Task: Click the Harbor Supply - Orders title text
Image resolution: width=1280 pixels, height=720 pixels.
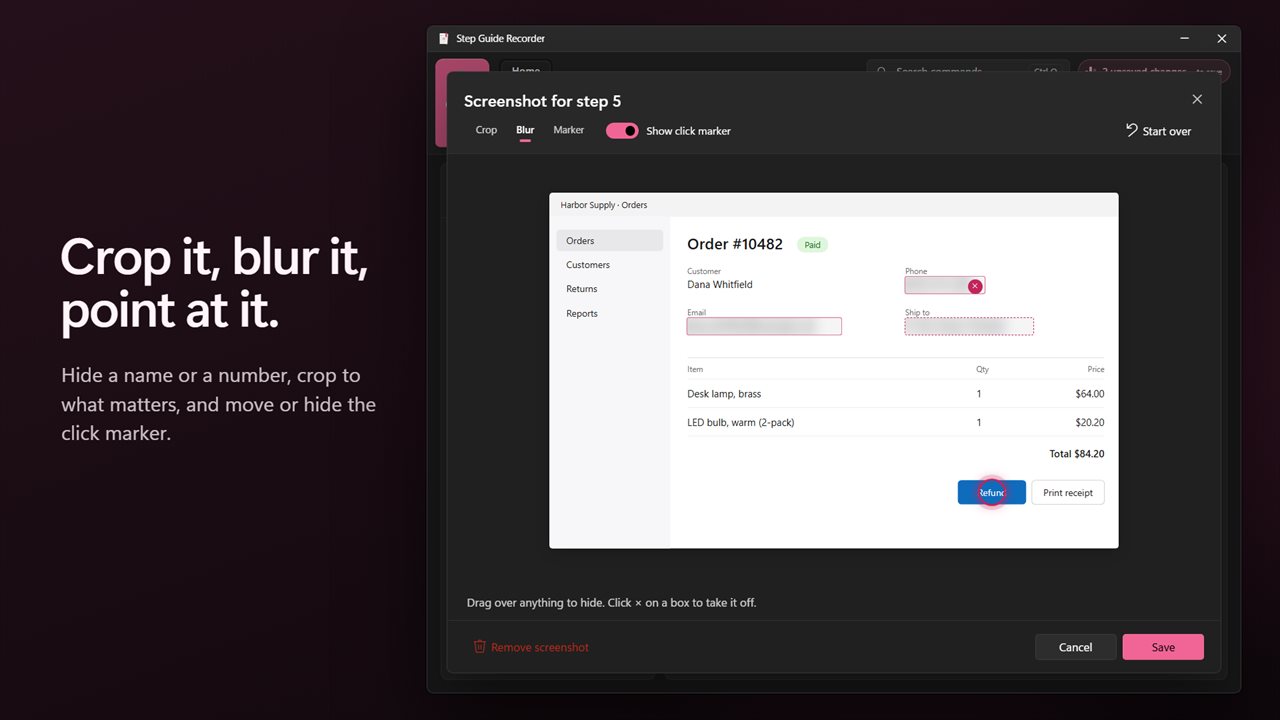Action: [x=604, y=205]
